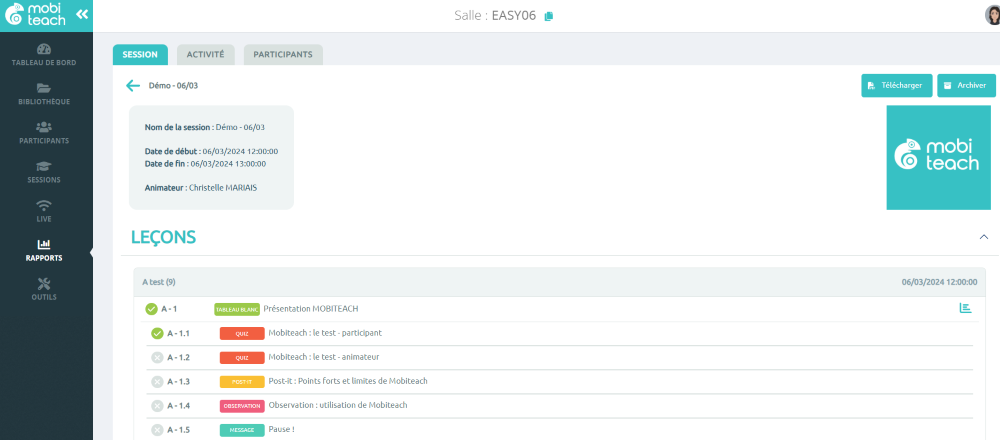Open the 'Pause !' message row
This screenshot has width=1000, height=440.
pos(559,430)
